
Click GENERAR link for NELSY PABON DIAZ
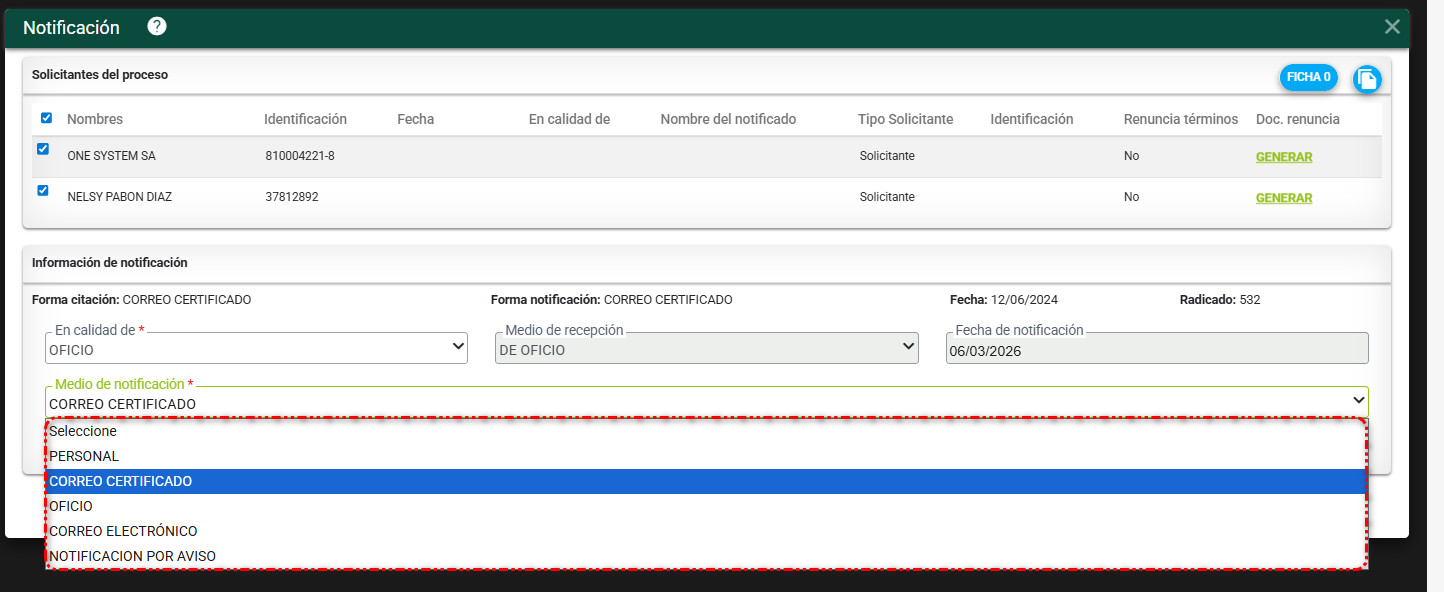1283,198
